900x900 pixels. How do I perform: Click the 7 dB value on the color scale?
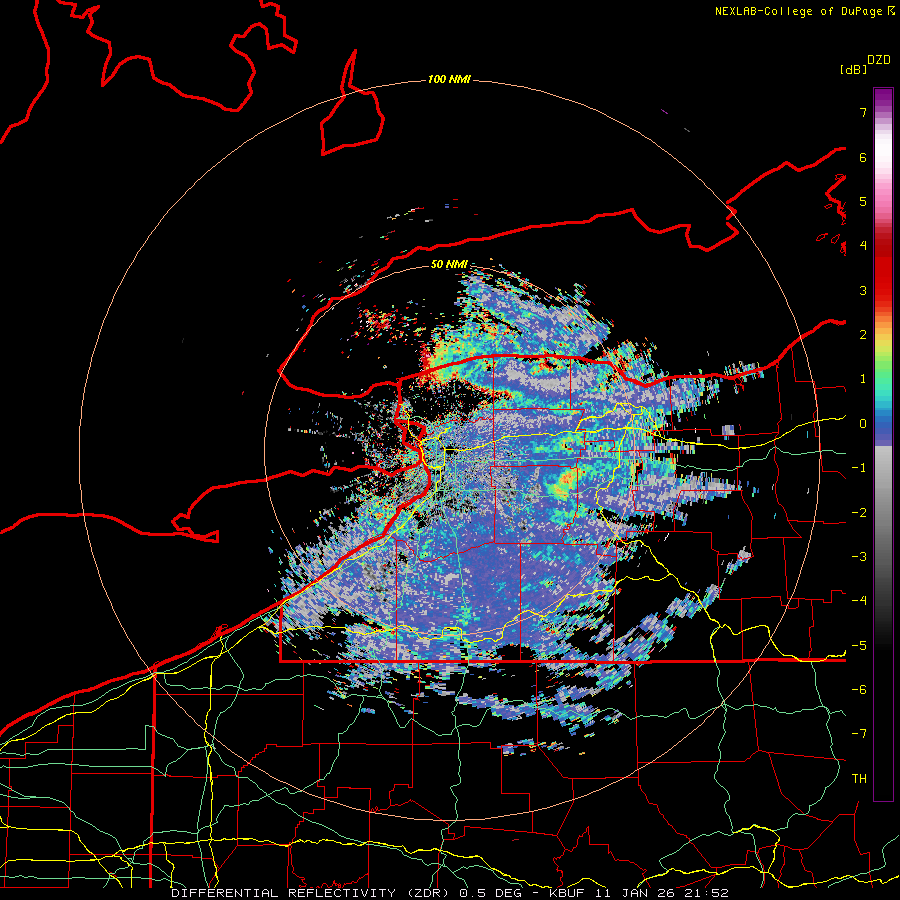tap(863, 112)
